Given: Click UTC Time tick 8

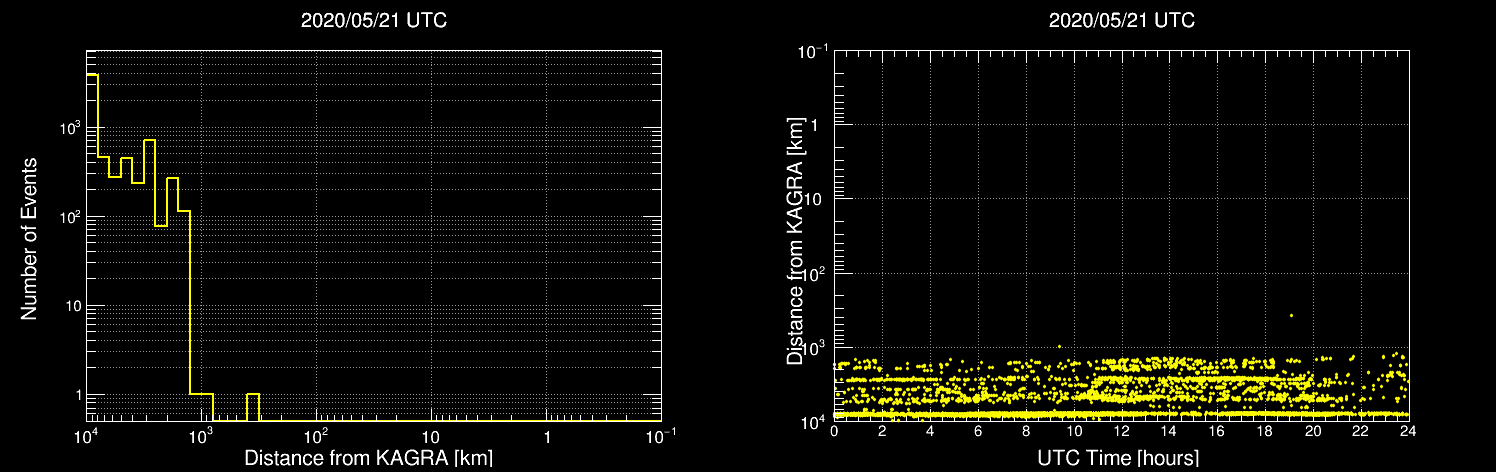Looking at the screenshot, I should pos(1026,432).
